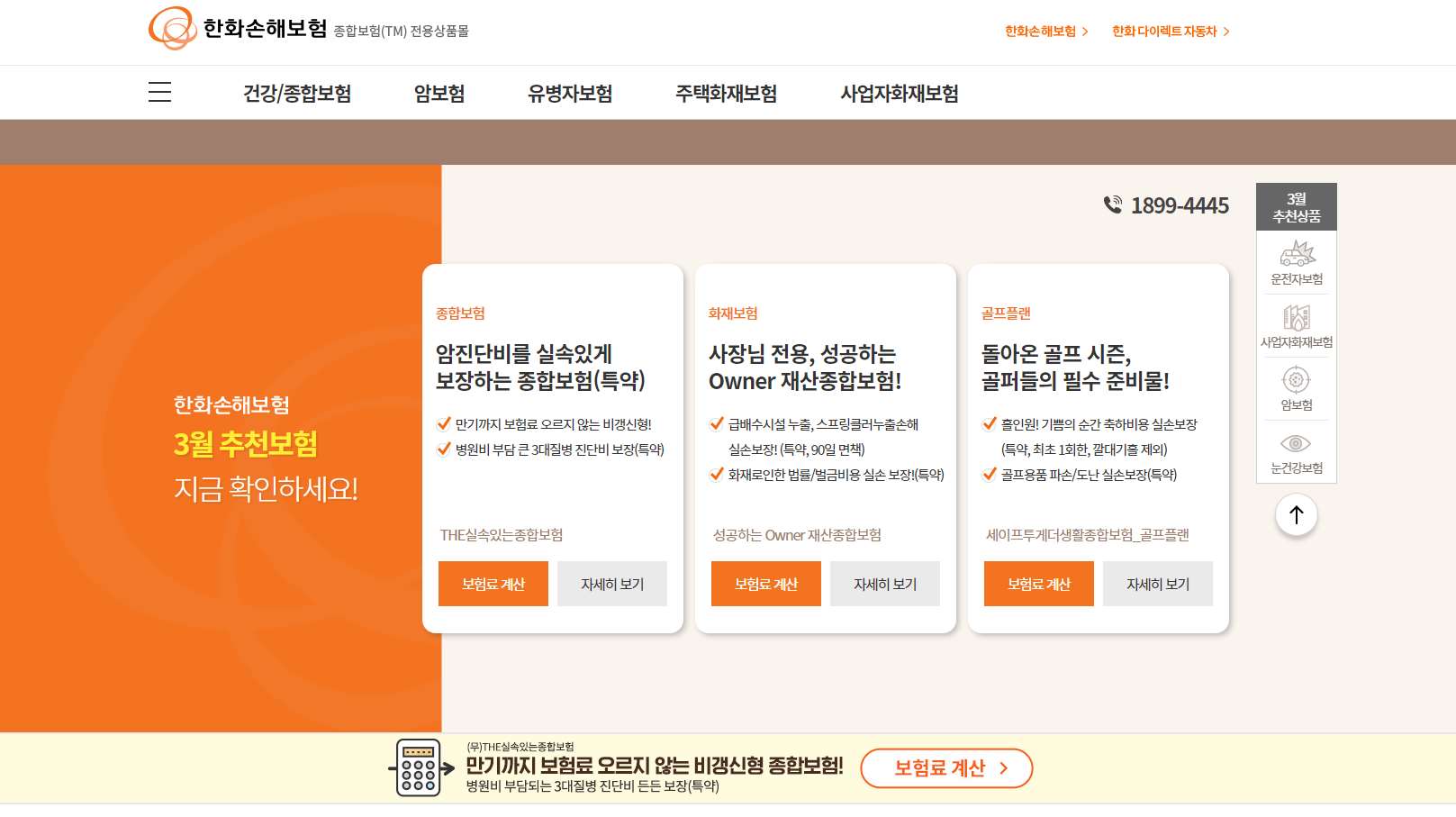Click 보험료 계산 on the 골프플랜 card
Screen dimensions: 1456x817
coord(1039,584)
